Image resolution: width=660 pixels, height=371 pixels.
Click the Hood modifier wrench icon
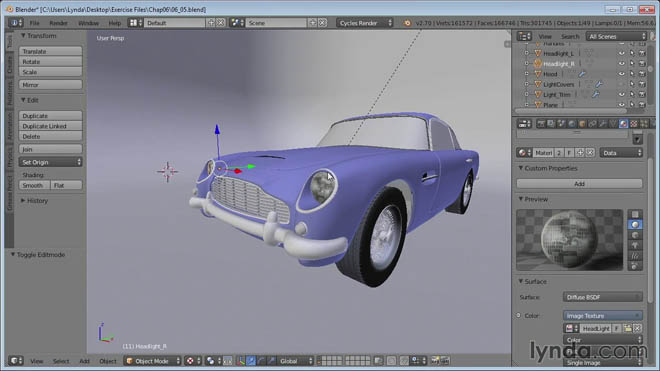click(582, 74)
